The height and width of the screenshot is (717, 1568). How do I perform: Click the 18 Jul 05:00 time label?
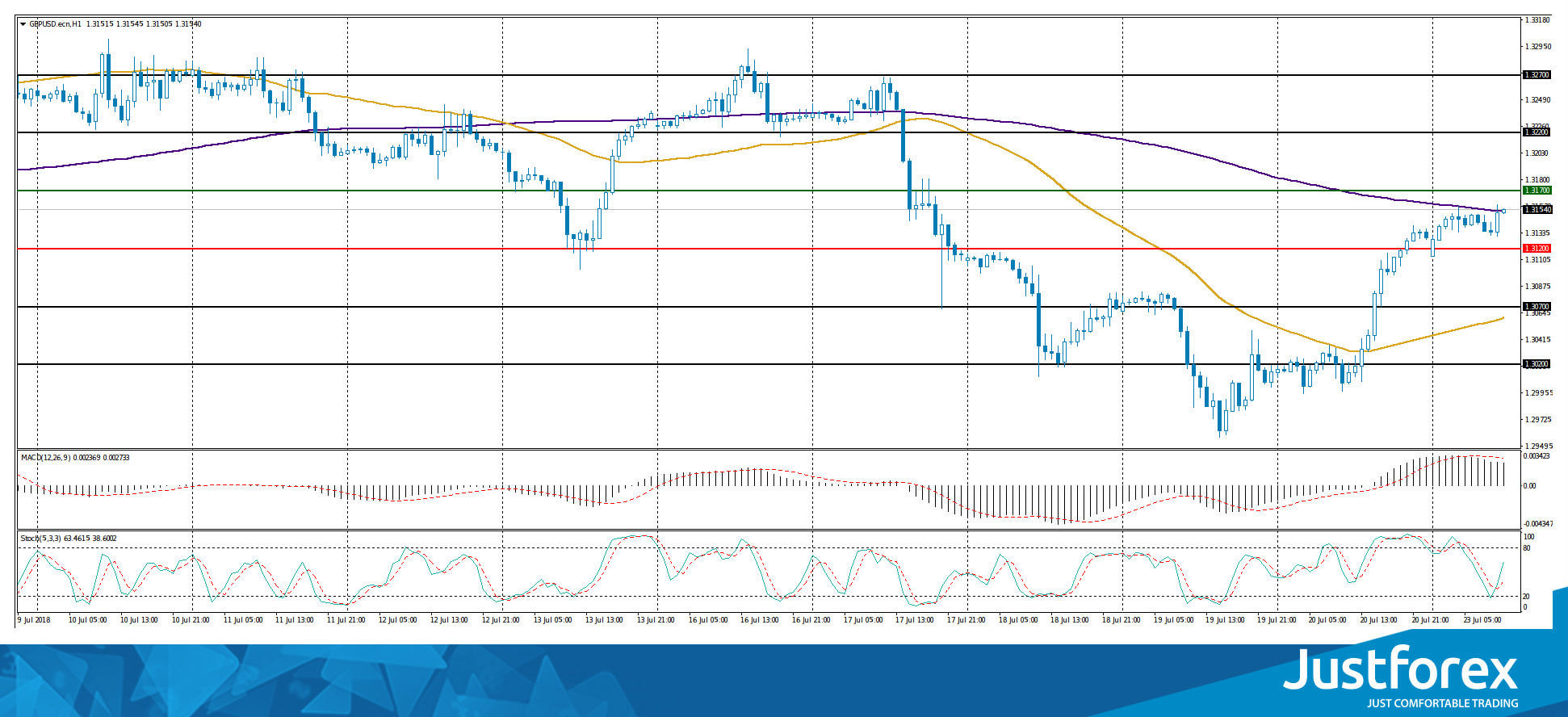(1018, 620)
